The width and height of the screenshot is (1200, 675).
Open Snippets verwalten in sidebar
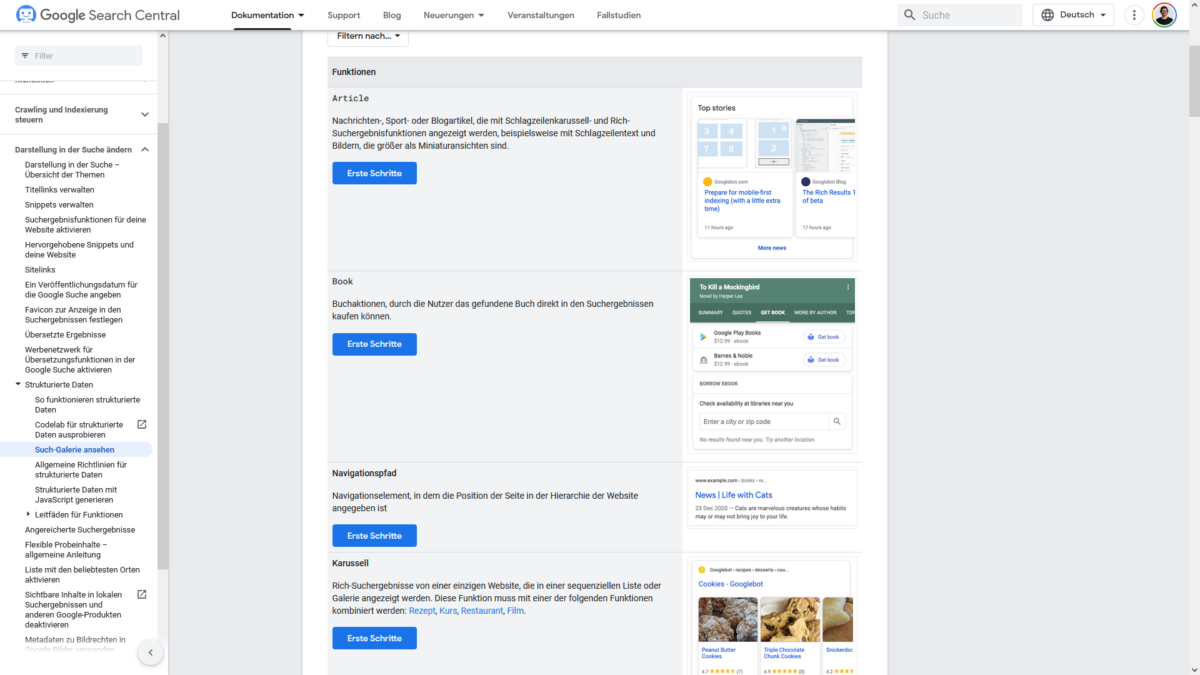coord(59,204)
